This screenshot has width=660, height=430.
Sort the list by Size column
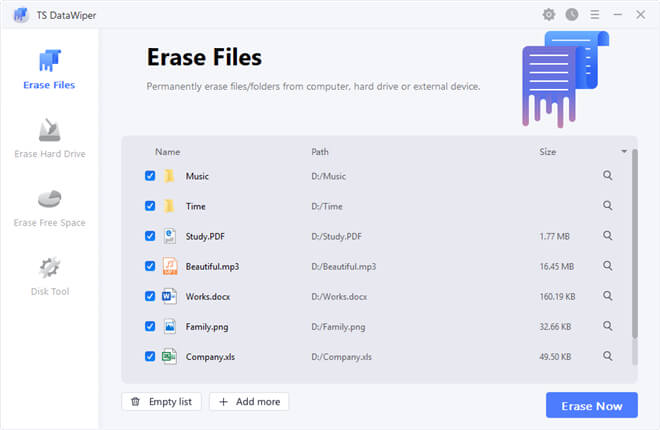547,152
